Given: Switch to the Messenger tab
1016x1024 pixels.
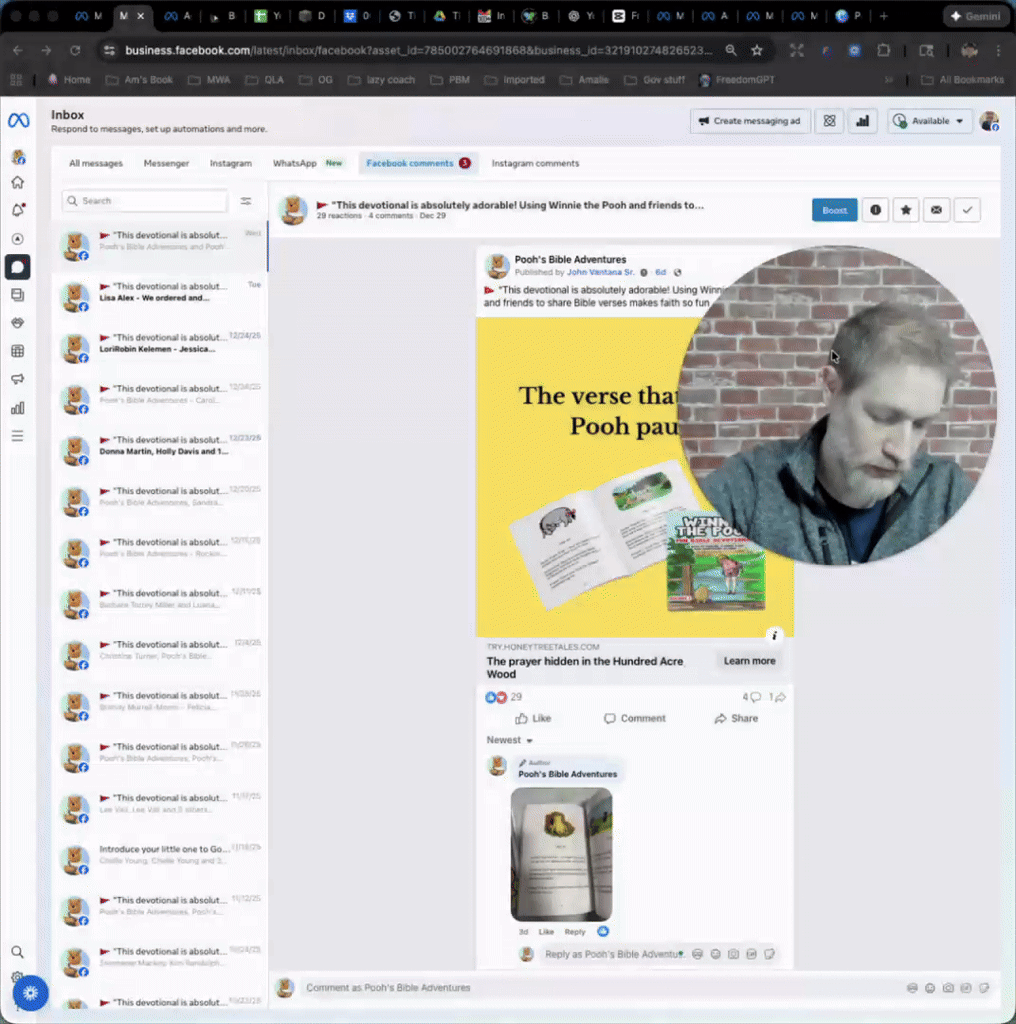Looking at the screenshot, I should (x=166, y=163).
